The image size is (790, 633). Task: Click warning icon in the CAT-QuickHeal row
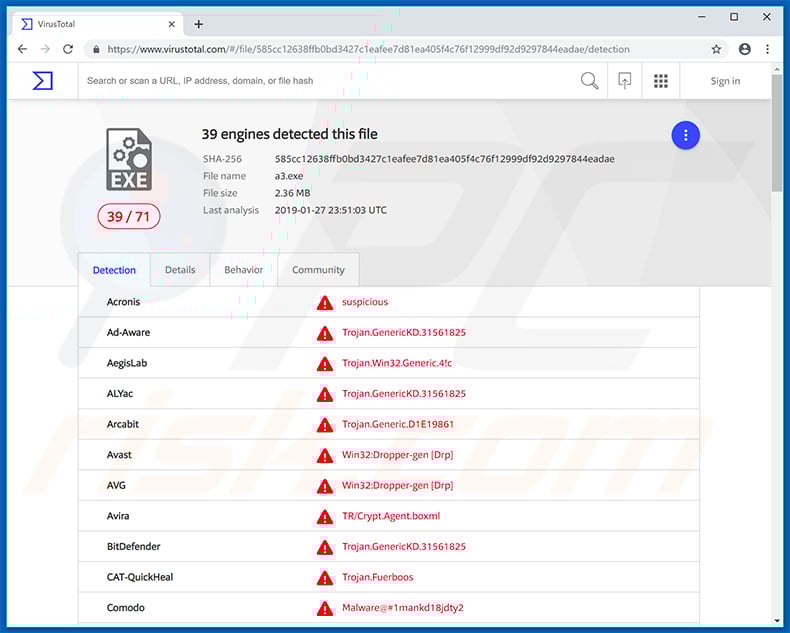(x=325, y=578)
